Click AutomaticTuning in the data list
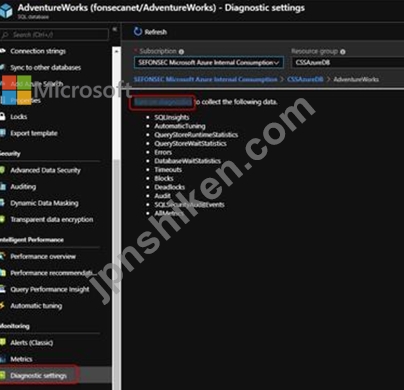This screenshot has width=404, height=390. [x=180, y=126]
